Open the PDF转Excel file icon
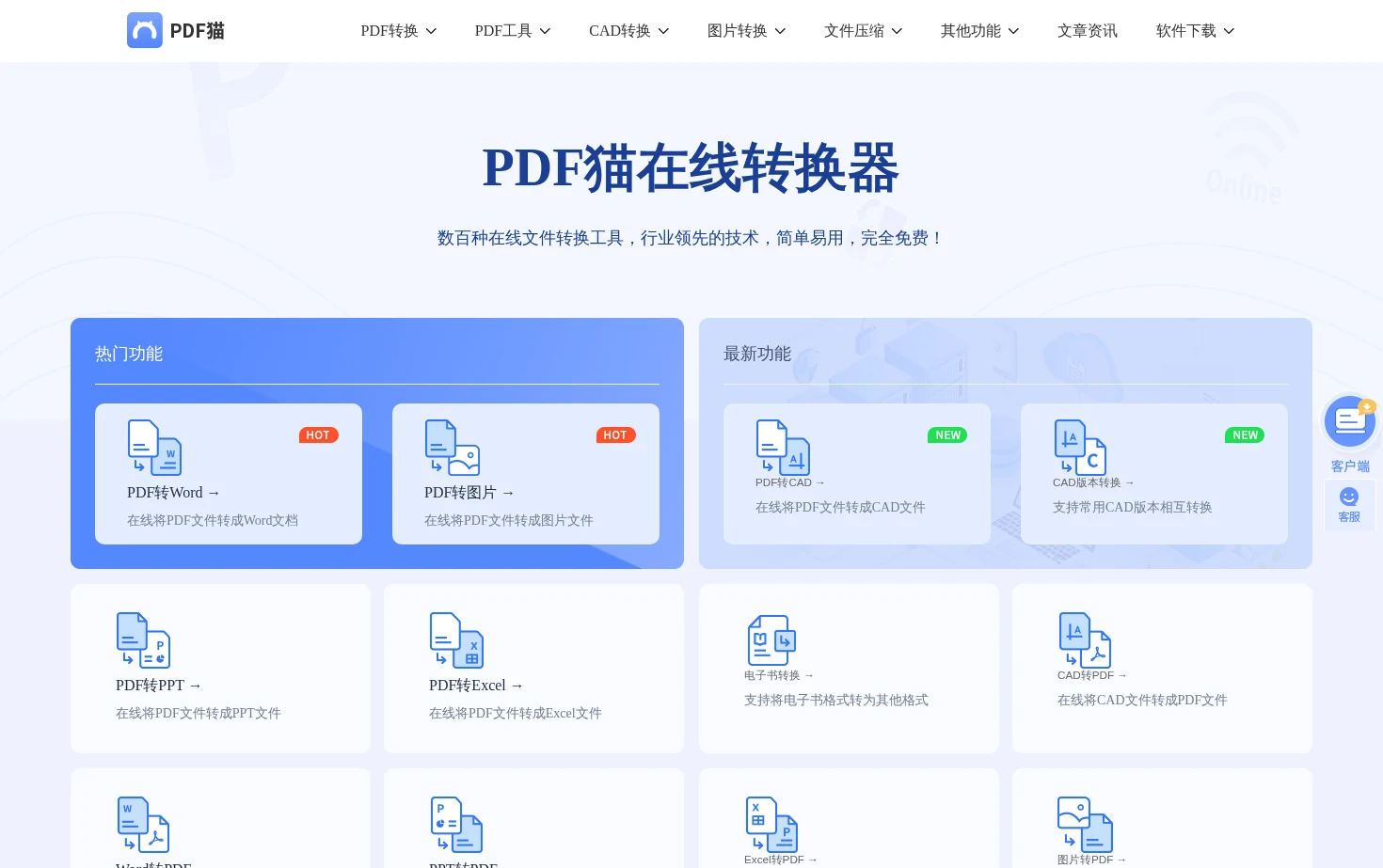The width and height of the screenshot is (1383, 868). [x=456, y=640]
